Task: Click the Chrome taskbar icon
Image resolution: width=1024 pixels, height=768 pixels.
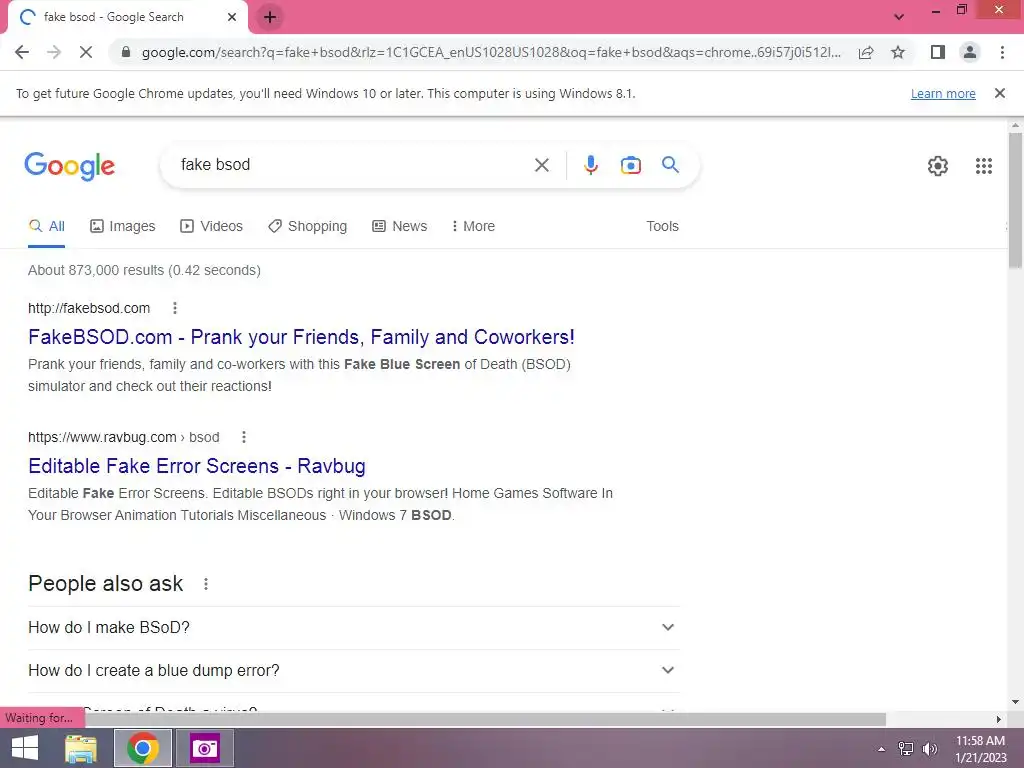Action: pos(143,748)
